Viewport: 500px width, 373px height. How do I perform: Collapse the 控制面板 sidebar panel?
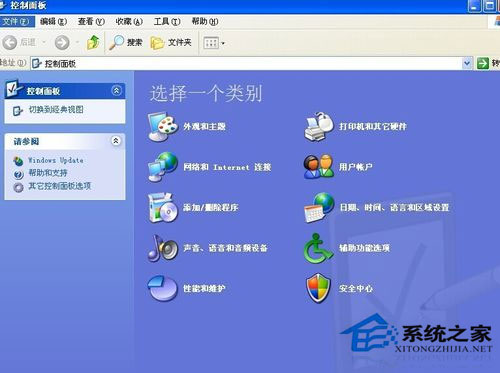tap(116, 90)
